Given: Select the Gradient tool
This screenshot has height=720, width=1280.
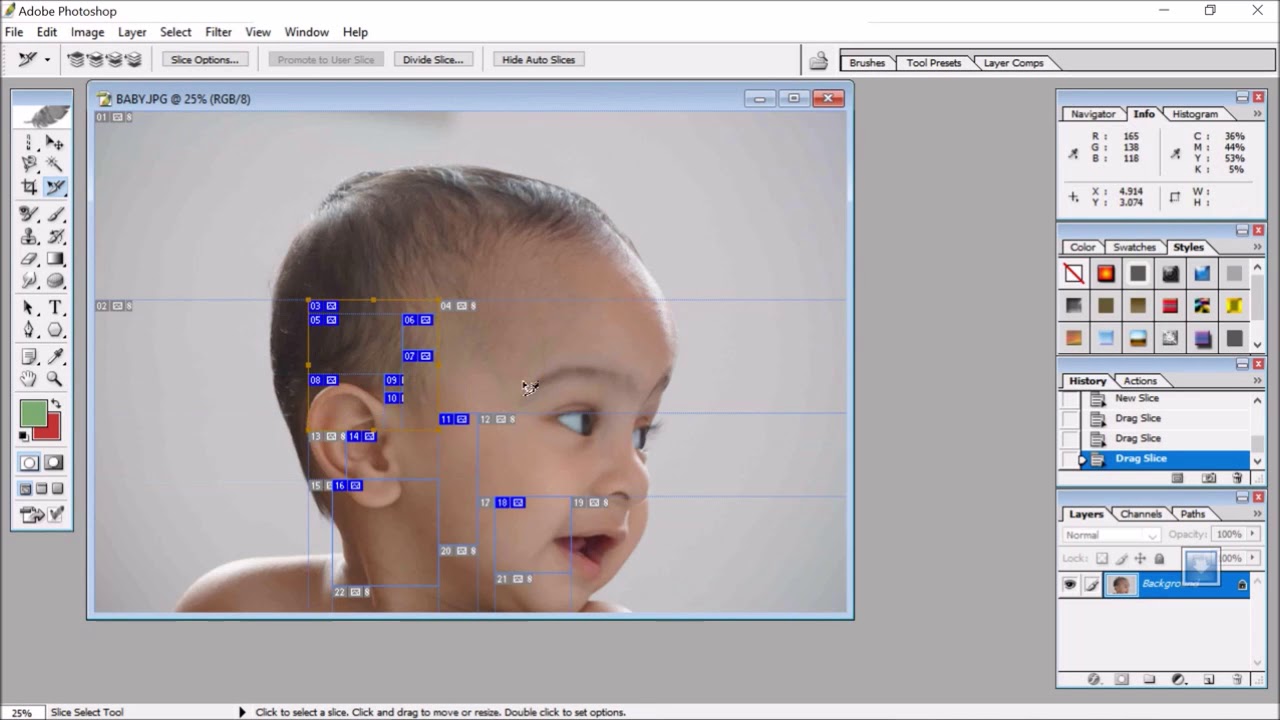Looking at the screenshot, I should [x=55, y=259].
